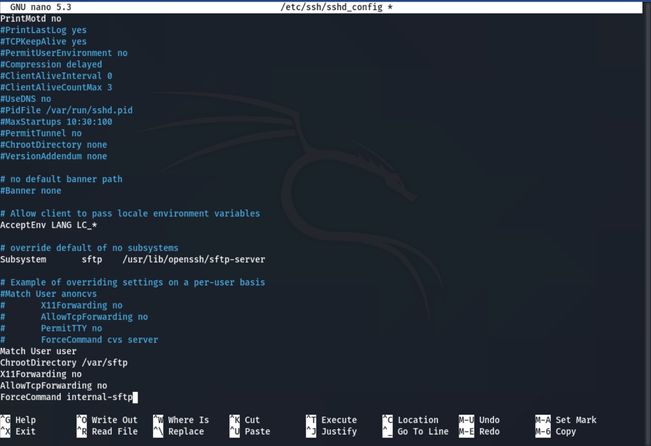
Task: Click the ^X Exit shortcut label
Action: point(18,431)
